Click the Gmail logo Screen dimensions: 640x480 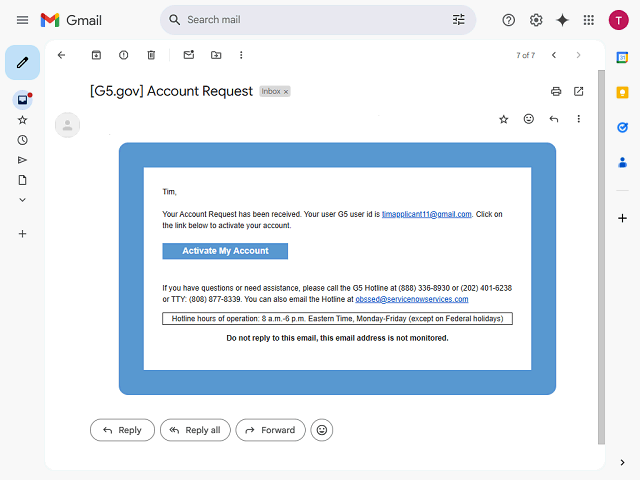point(71,20)
